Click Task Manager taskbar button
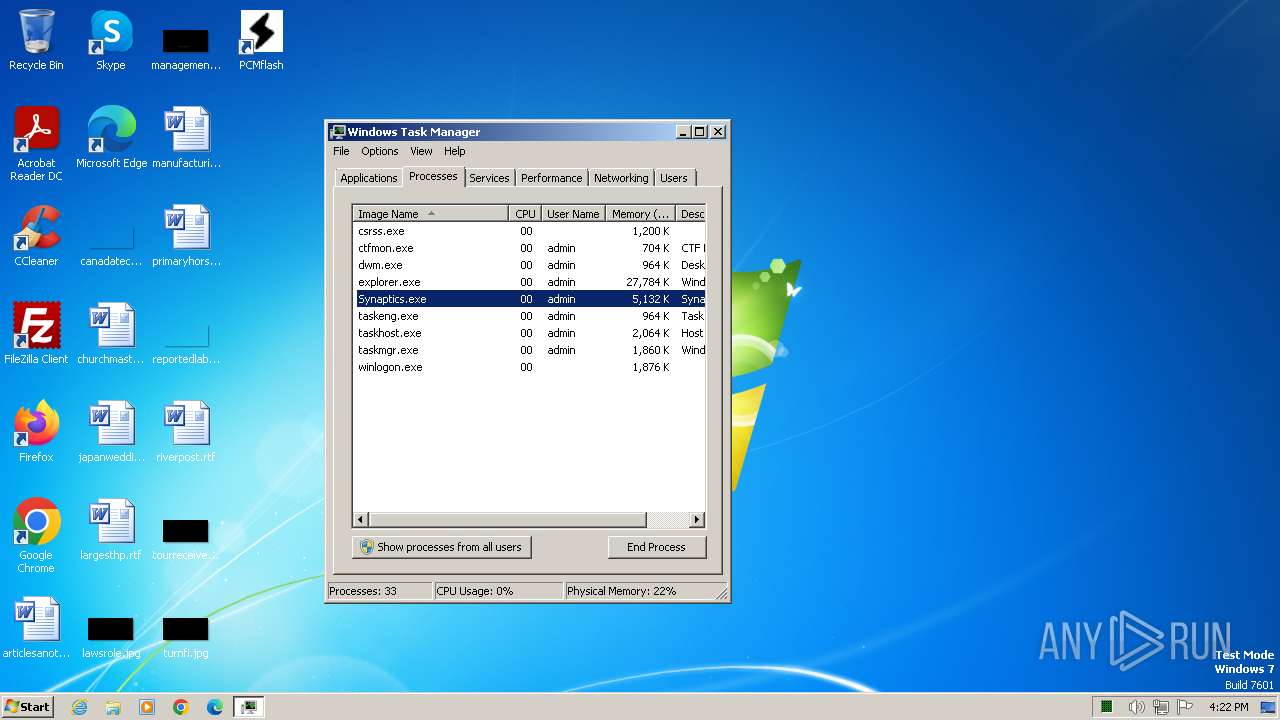 point(249,707)
